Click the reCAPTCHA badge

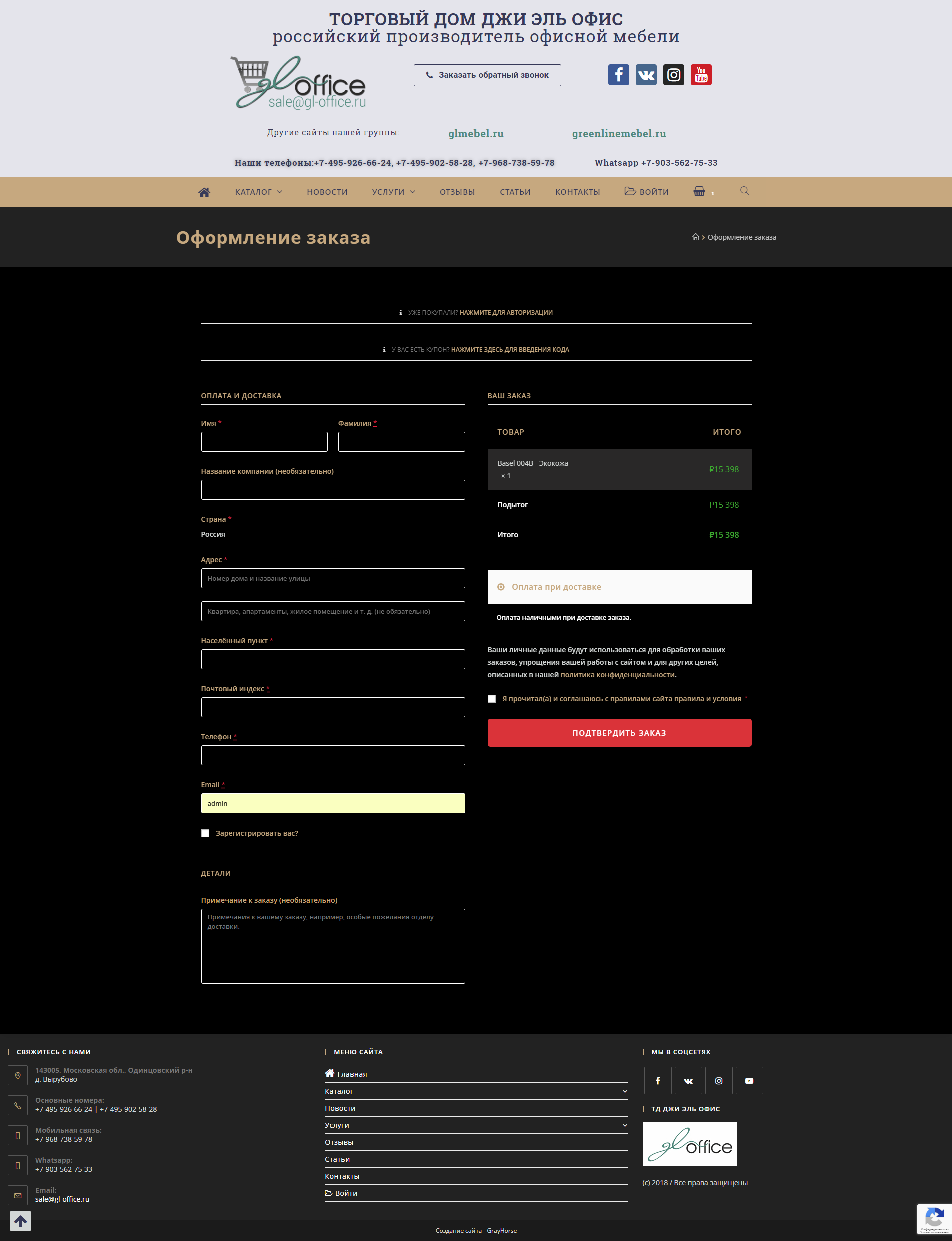click(x=934, y=1219)
